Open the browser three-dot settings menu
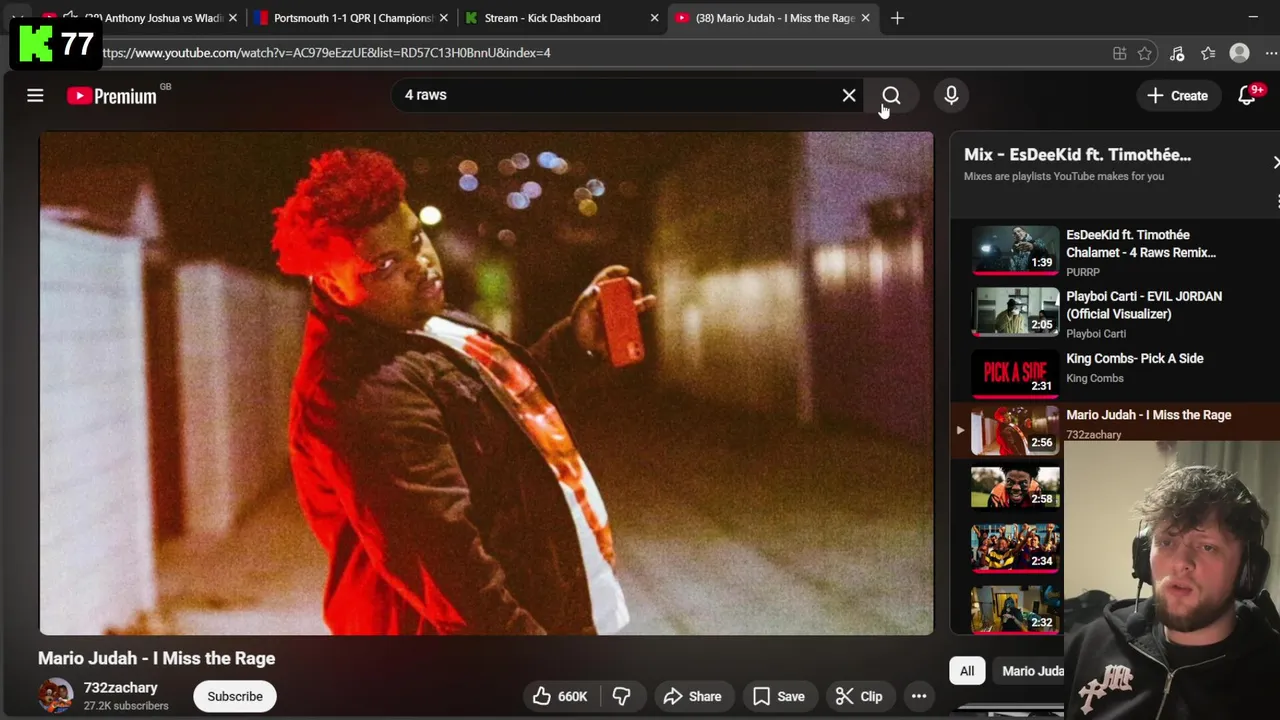Viewport: 1280px width, 720px height. 1272,53
